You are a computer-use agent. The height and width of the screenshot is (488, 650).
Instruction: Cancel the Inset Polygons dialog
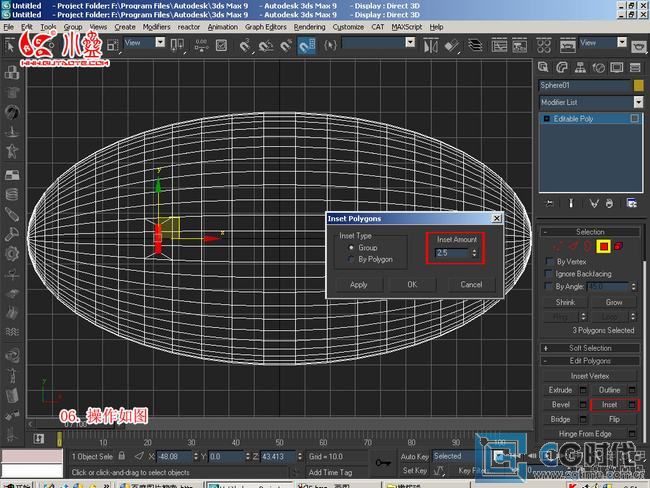(x=471, y=285)
